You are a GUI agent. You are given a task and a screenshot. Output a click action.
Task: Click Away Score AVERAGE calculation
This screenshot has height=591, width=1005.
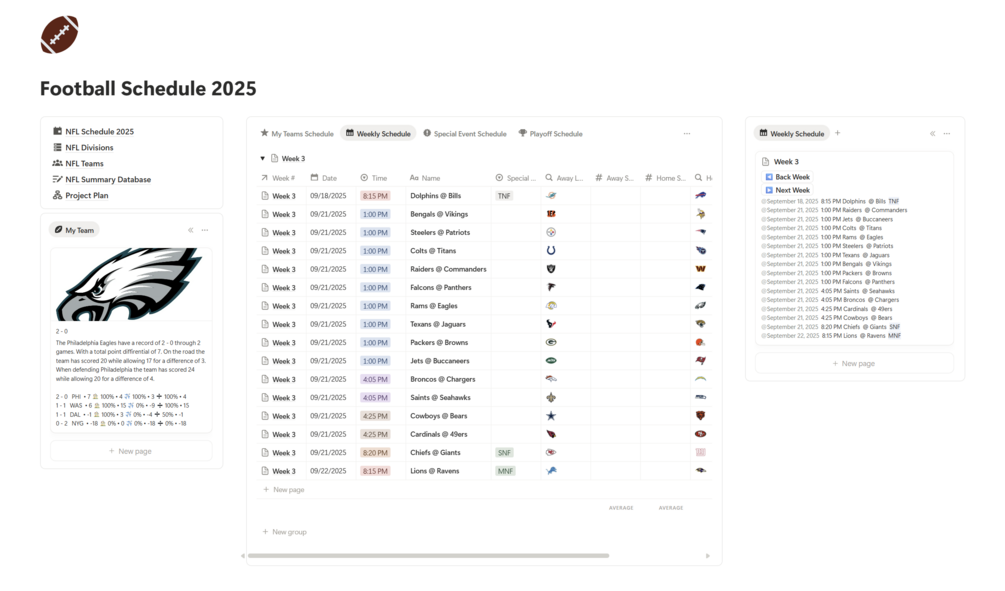[x=620, y=508]
